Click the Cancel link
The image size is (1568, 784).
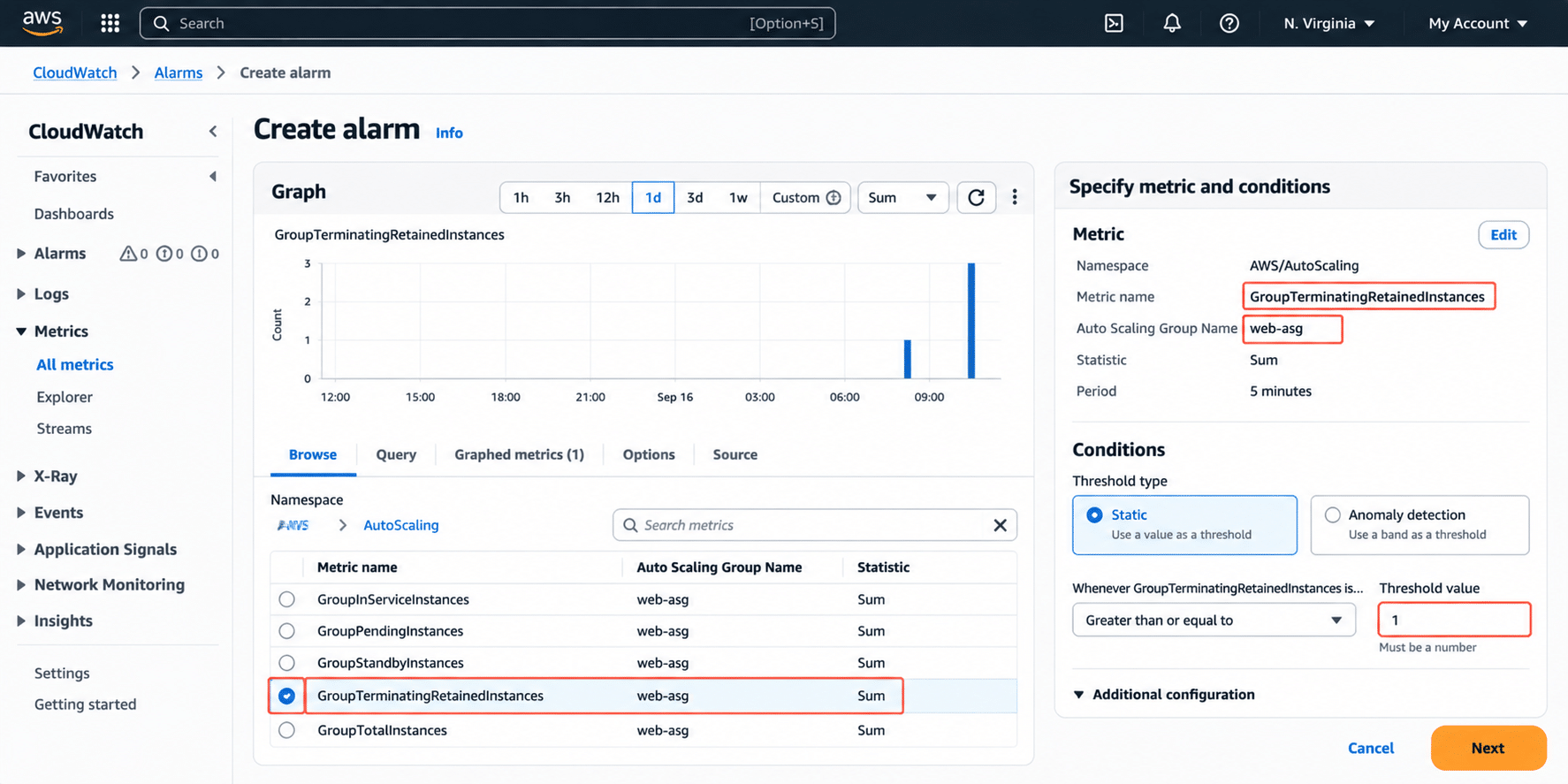click(1370, 748)
